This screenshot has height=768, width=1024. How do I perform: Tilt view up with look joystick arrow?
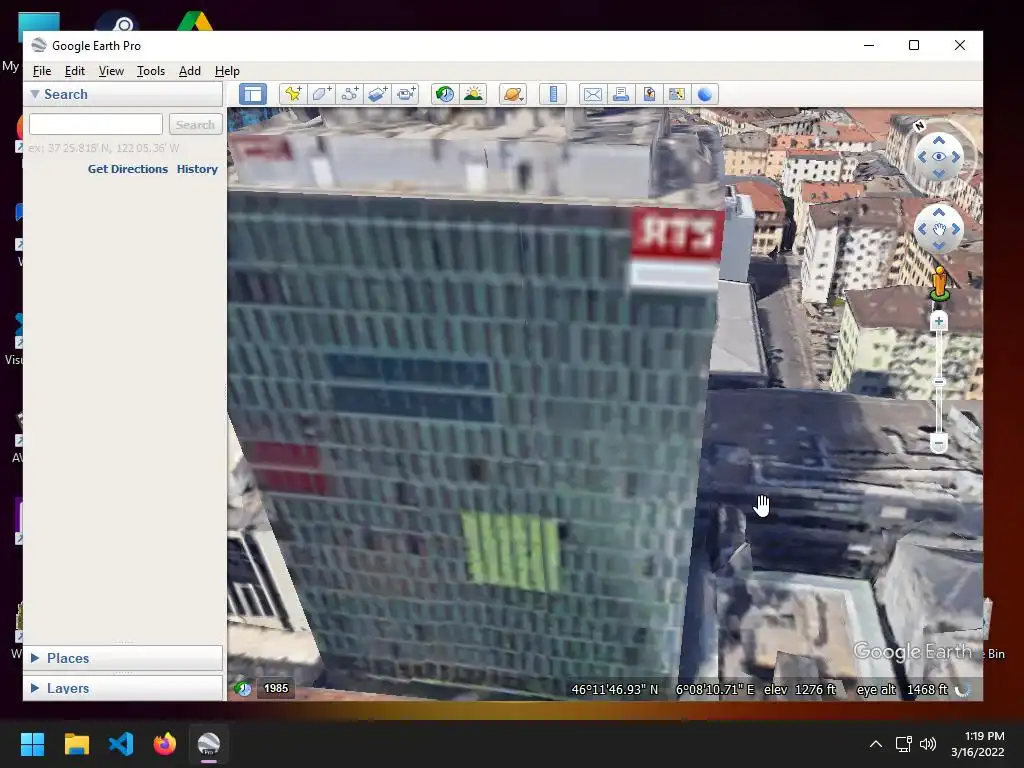click(938, 140)
